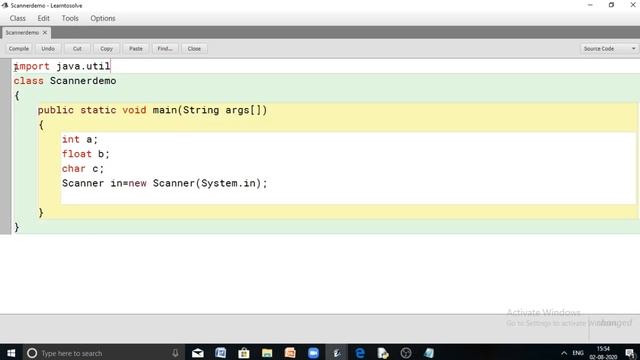Minimize the Scannerdemo window

coord(590,5)
